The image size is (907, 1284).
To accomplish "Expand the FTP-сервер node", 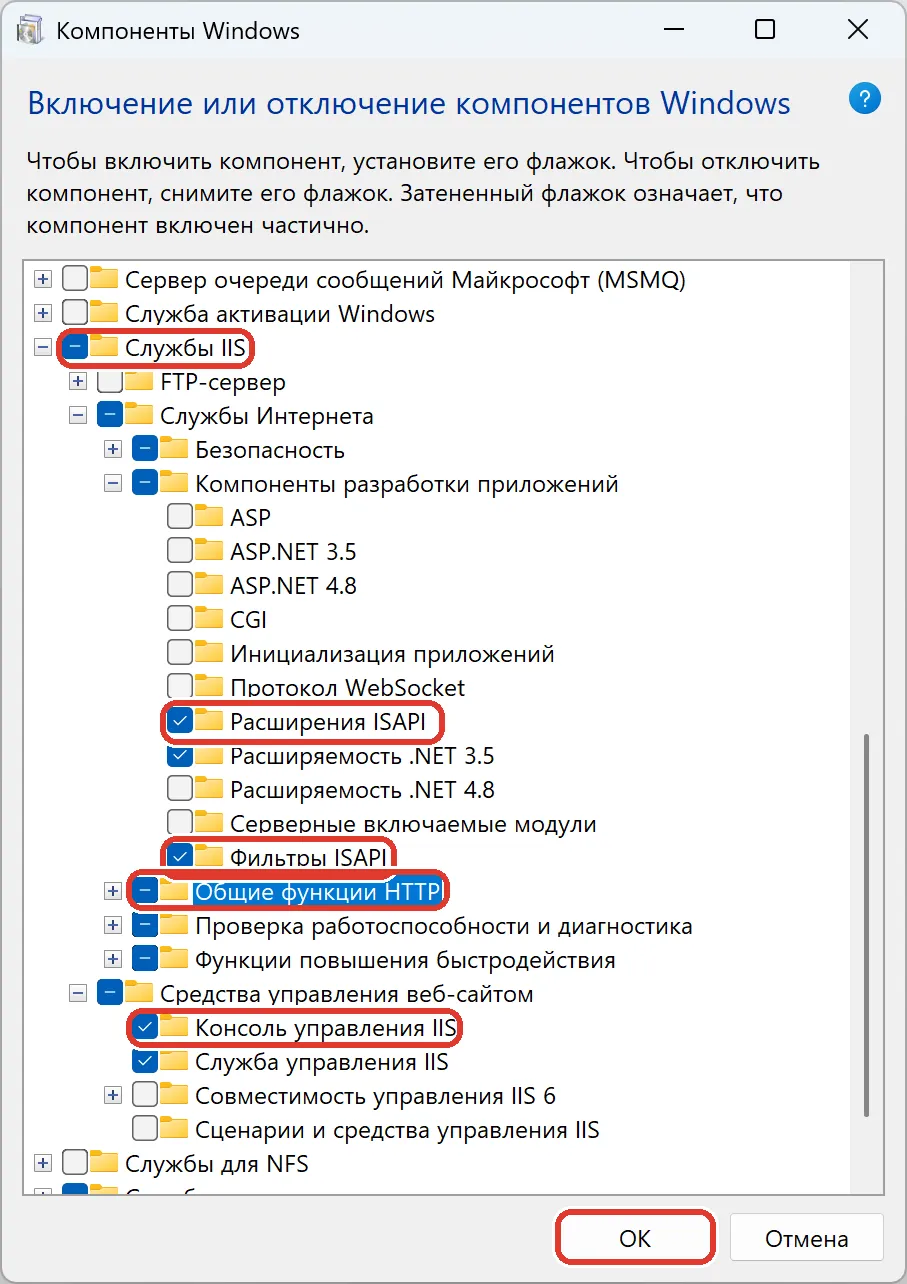I will 78,381.
